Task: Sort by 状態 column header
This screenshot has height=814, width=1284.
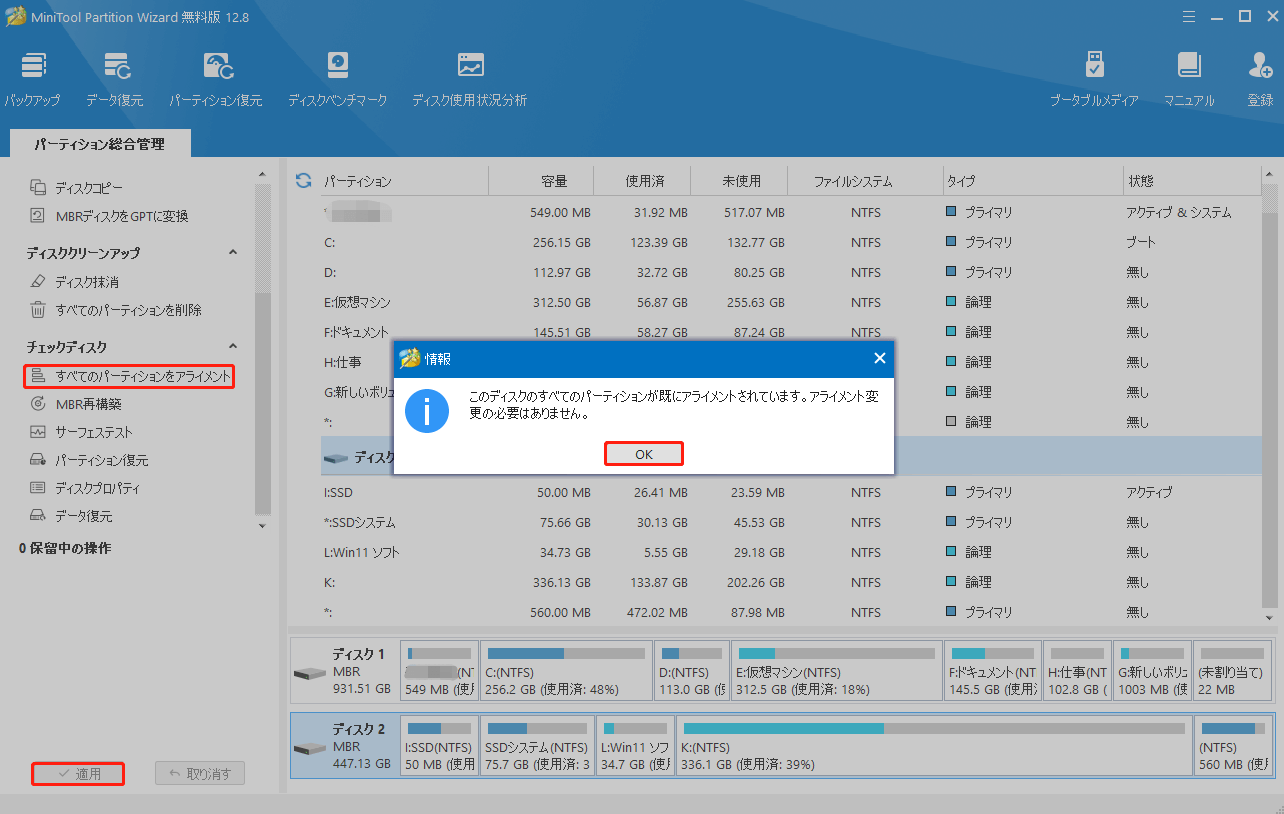Action: click(1190, 181)
